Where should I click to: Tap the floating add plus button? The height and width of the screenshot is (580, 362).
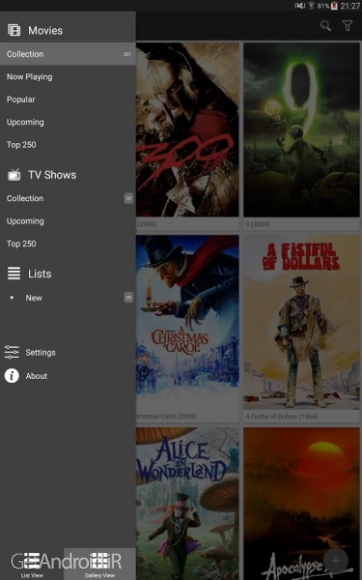(x=335, y=560)
